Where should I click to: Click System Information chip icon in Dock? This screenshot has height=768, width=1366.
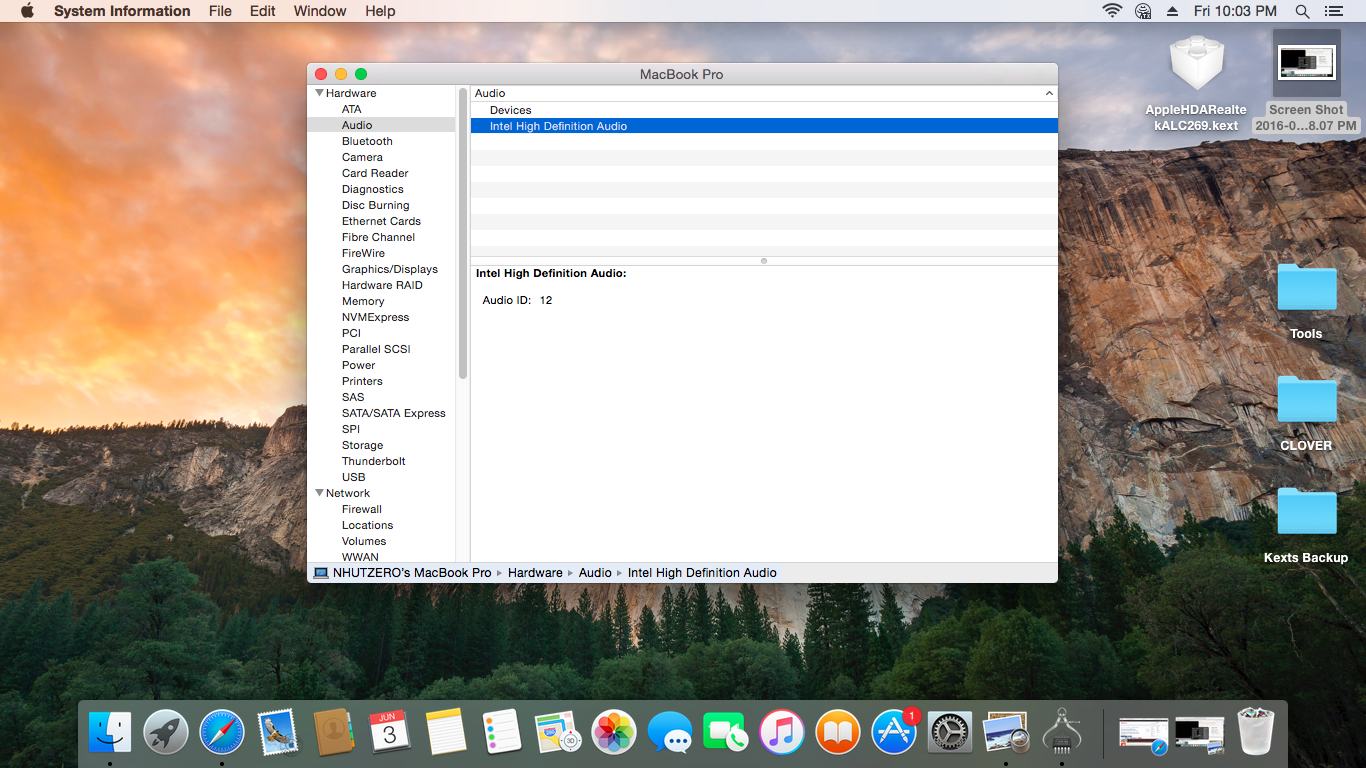pyautogui.click(x=1062, y=732)
